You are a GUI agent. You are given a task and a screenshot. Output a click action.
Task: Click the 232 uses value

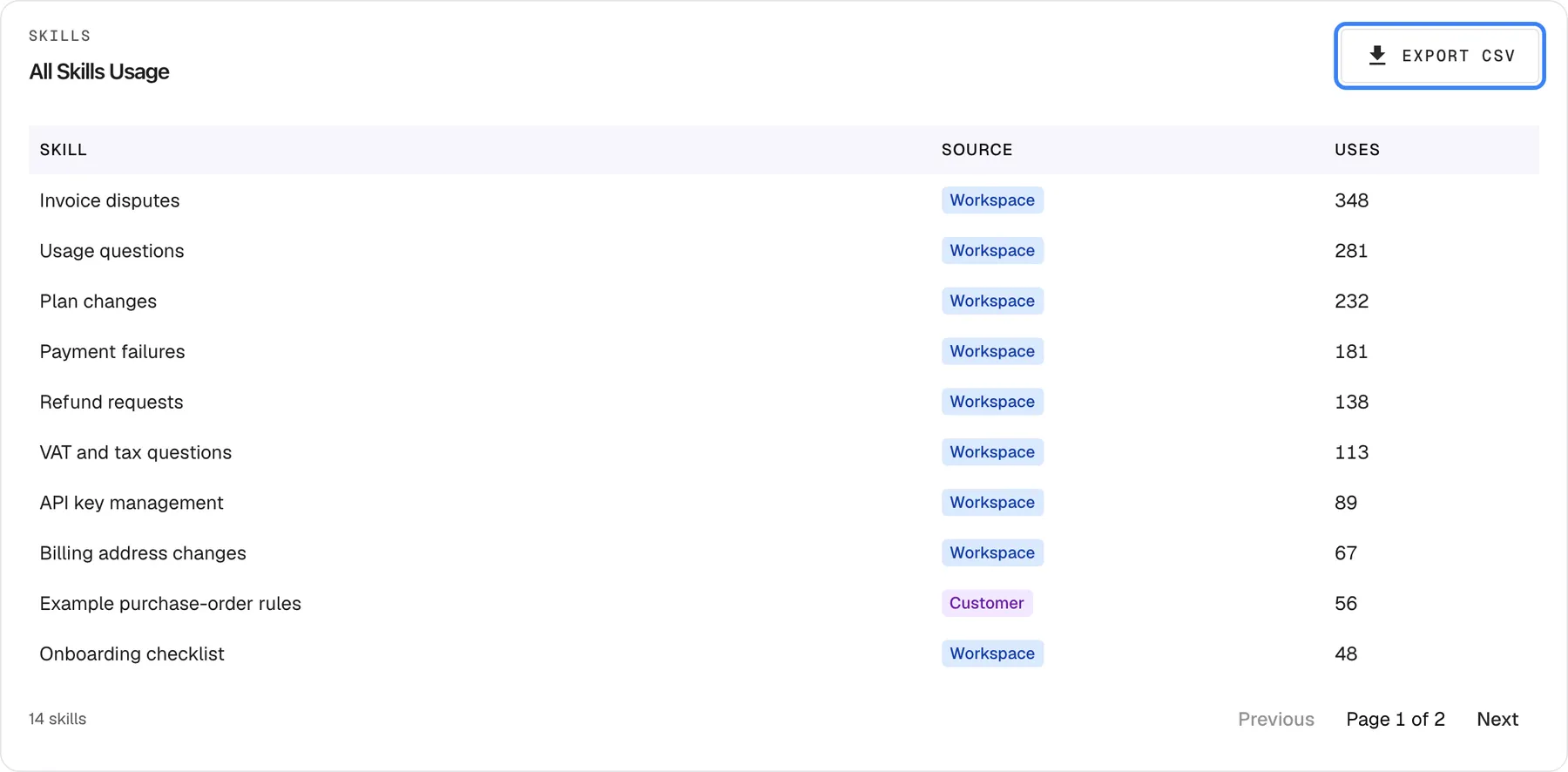pos(1351,301)
